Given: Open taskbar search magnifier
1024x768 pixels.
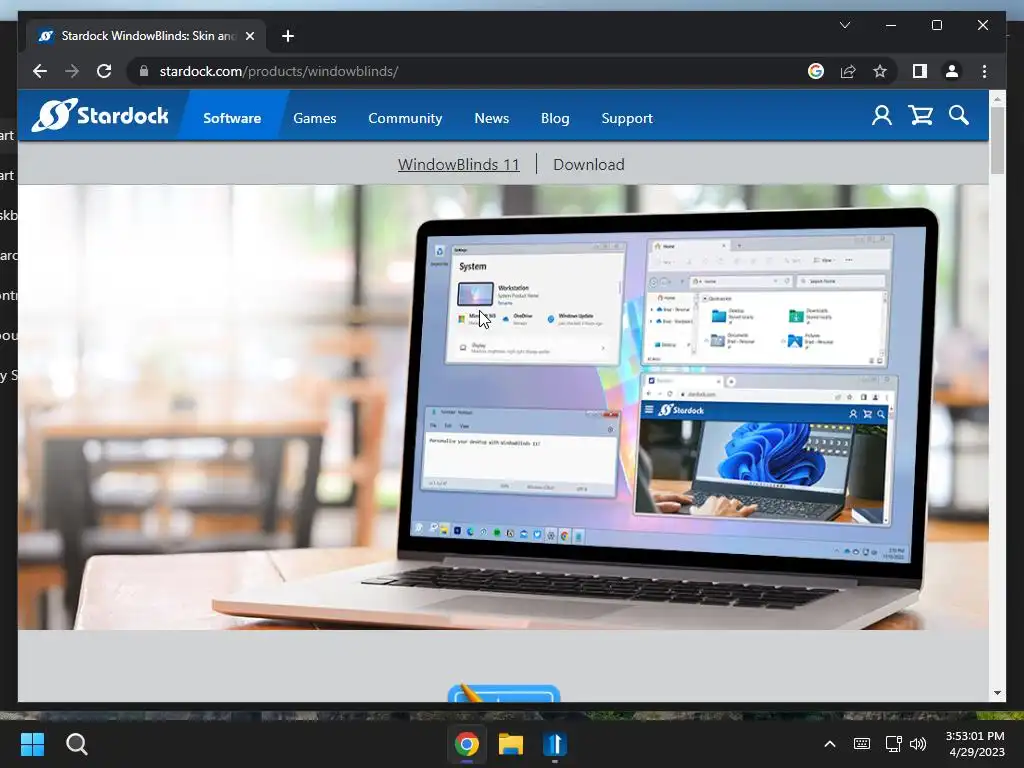Looking at the screenshot, I should click(76, 744).
